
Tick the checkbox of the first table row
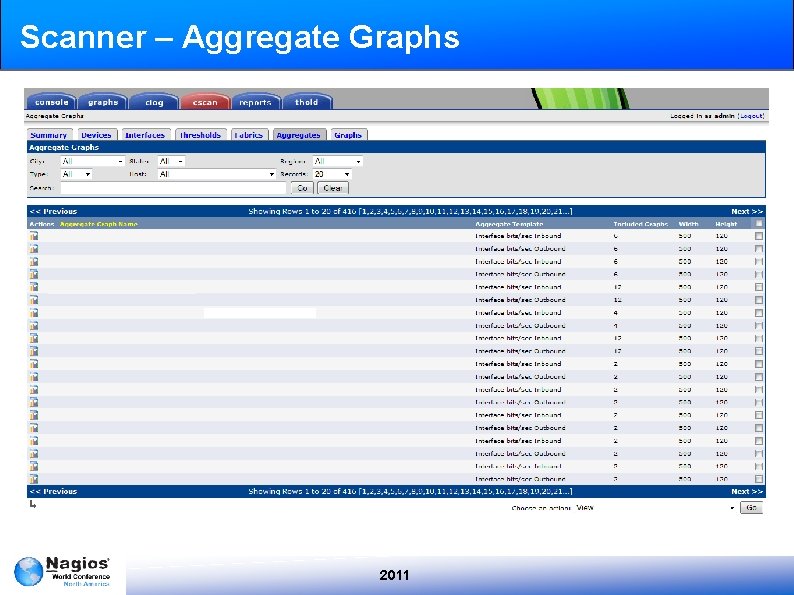tap(759, 236)
